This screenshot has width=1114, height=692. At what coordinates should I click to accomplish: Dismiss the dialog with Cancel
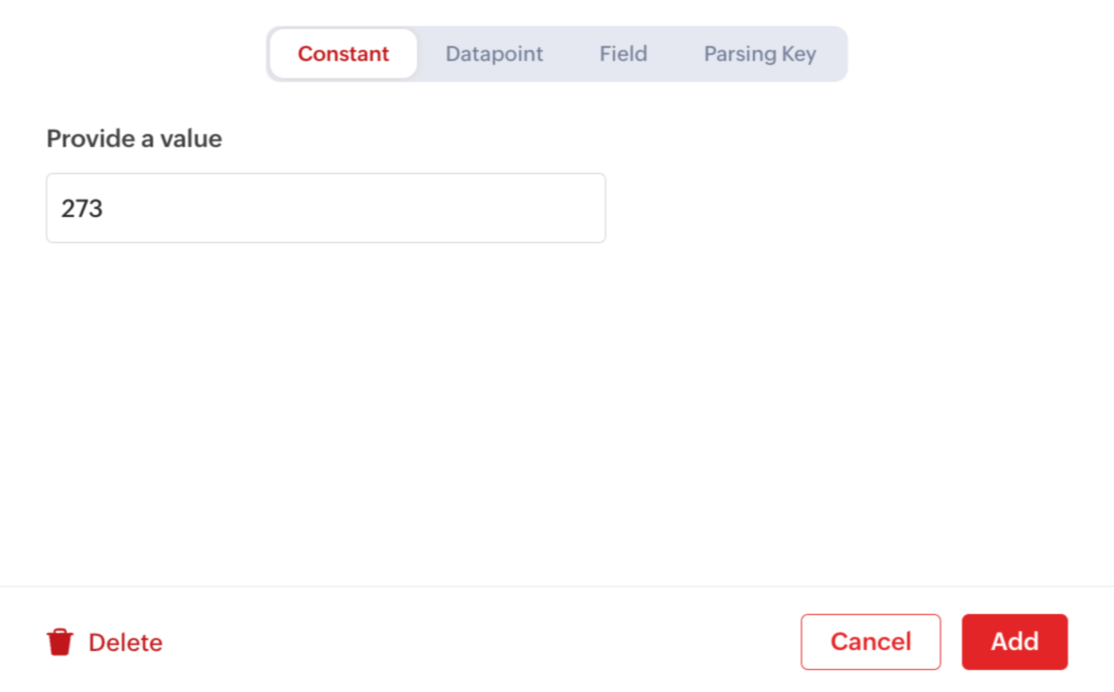pyautogui.click(x=870, y=642)
